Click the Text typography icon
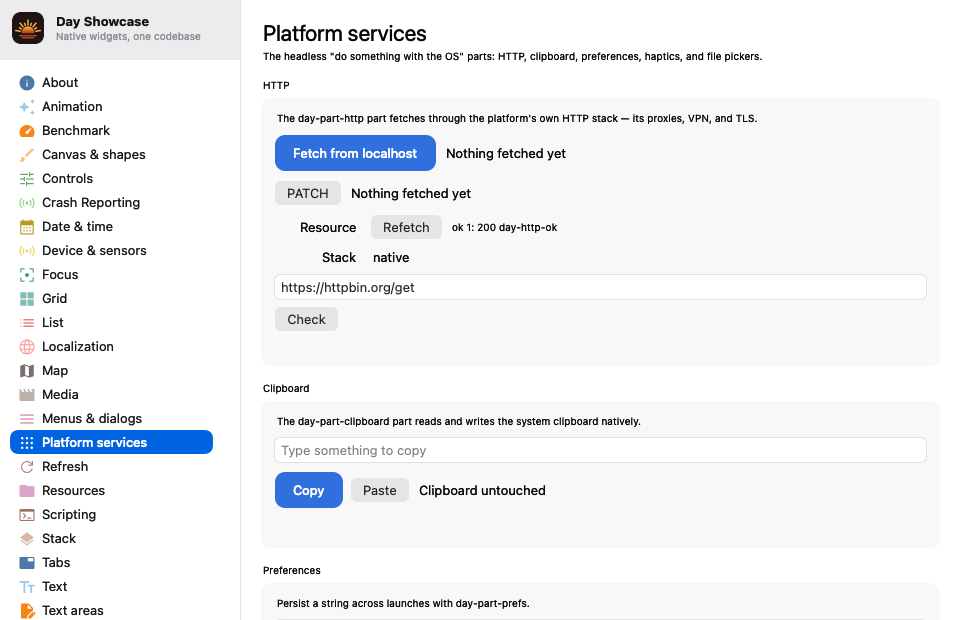 tap(27, 587)
